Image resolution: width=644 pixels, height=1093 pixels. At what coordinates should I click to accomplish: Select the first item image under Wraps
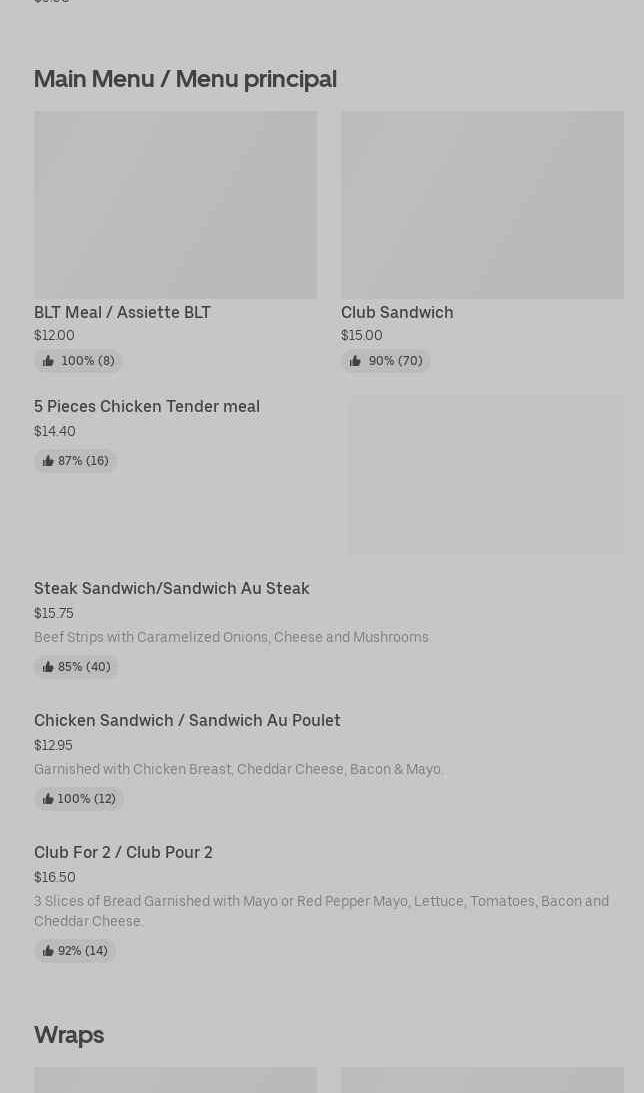tap(175, 1080)
